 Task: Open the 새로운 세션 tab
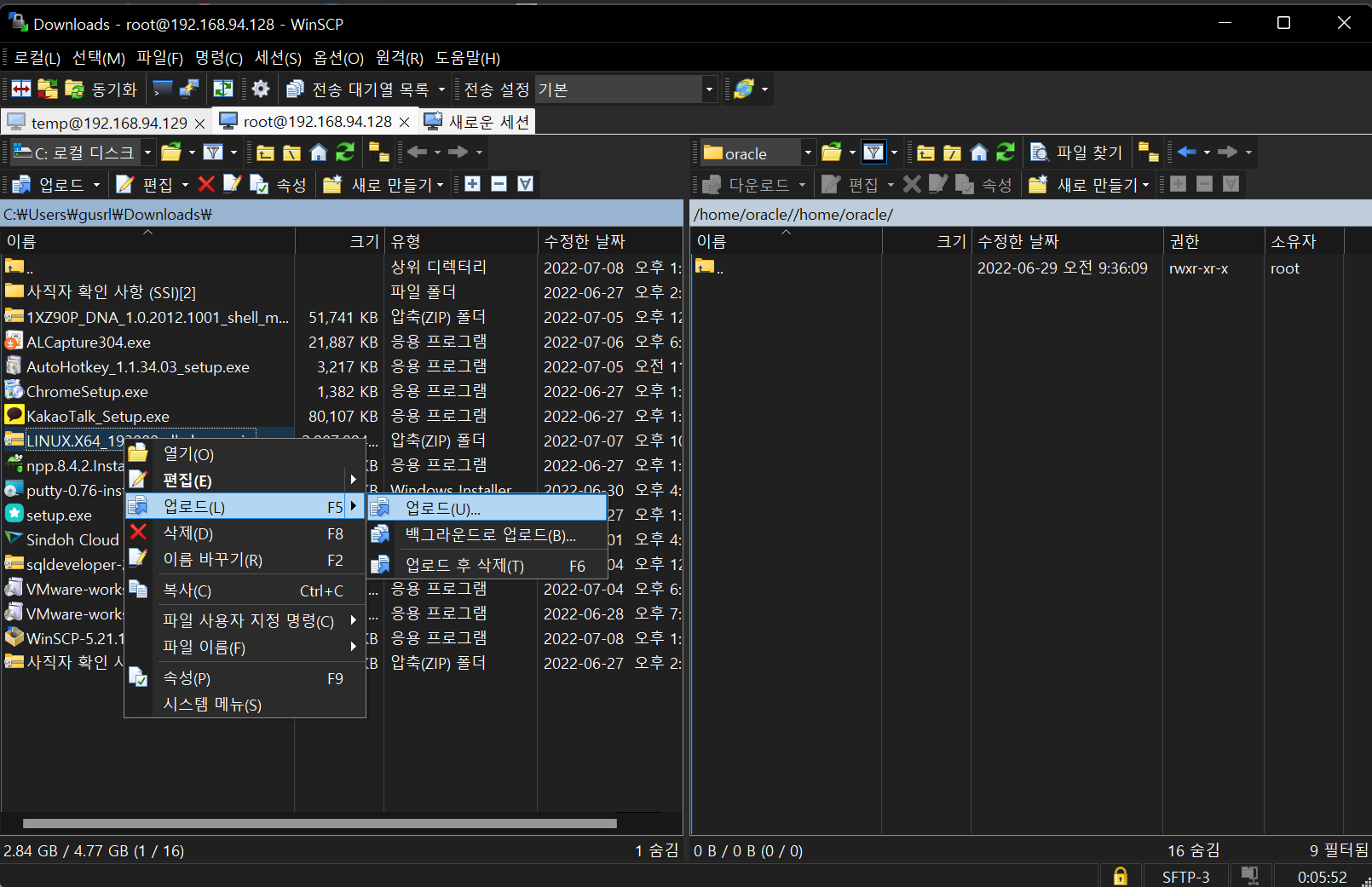coord(477,122)
